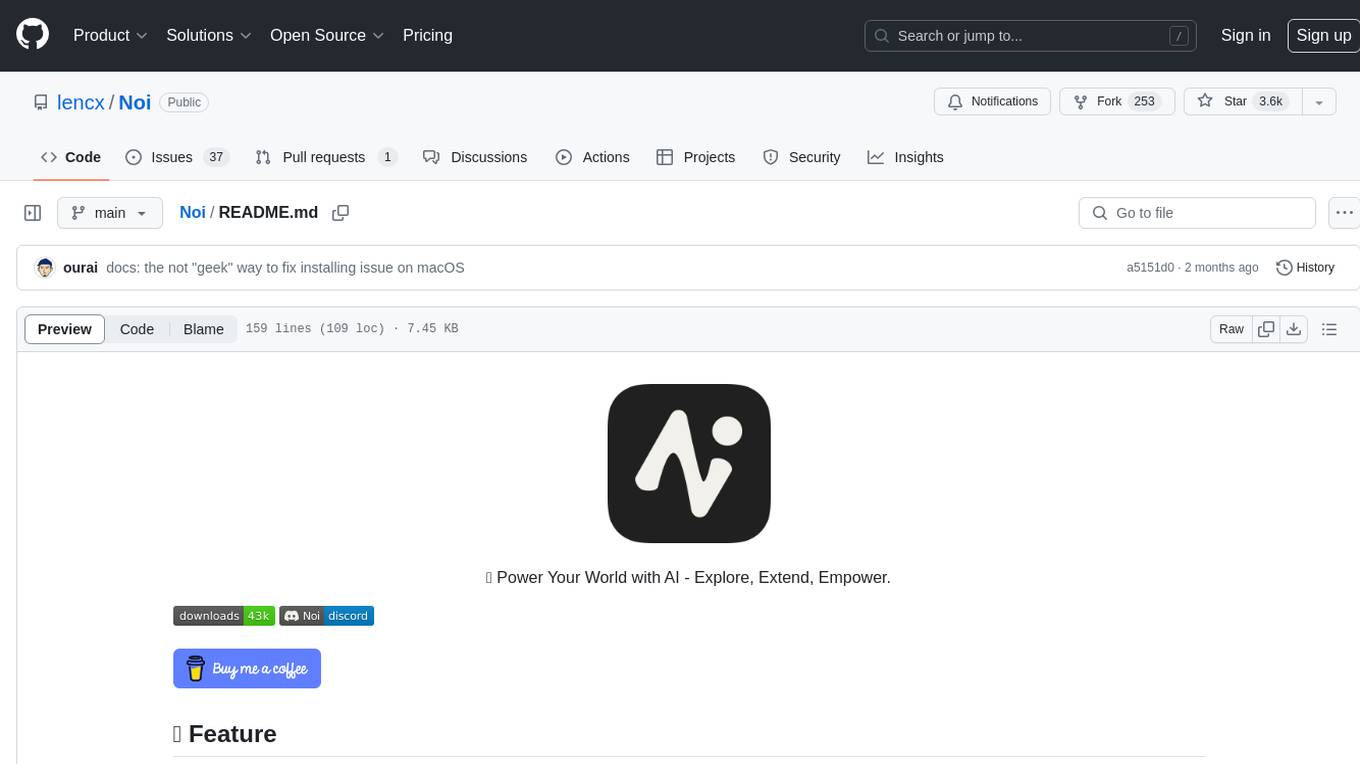Screen dimensions: 1360x764
Task: Open the Noi discord badge
Action: (327, 616)
